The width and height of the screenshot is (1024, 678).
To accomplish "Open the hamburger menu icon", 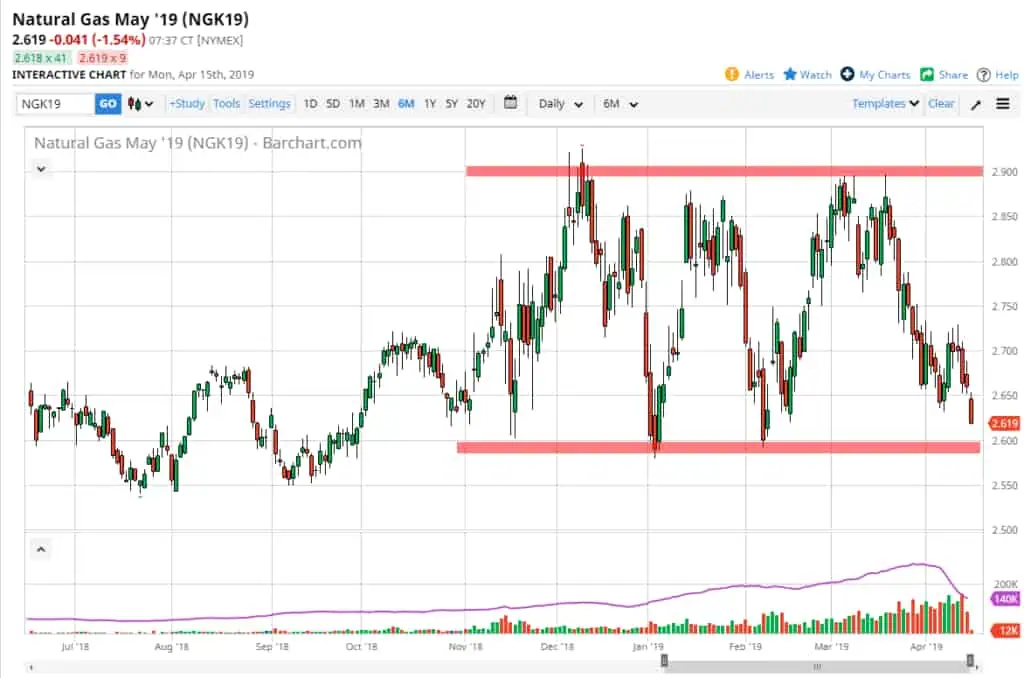I will [x=1003, y=104].
